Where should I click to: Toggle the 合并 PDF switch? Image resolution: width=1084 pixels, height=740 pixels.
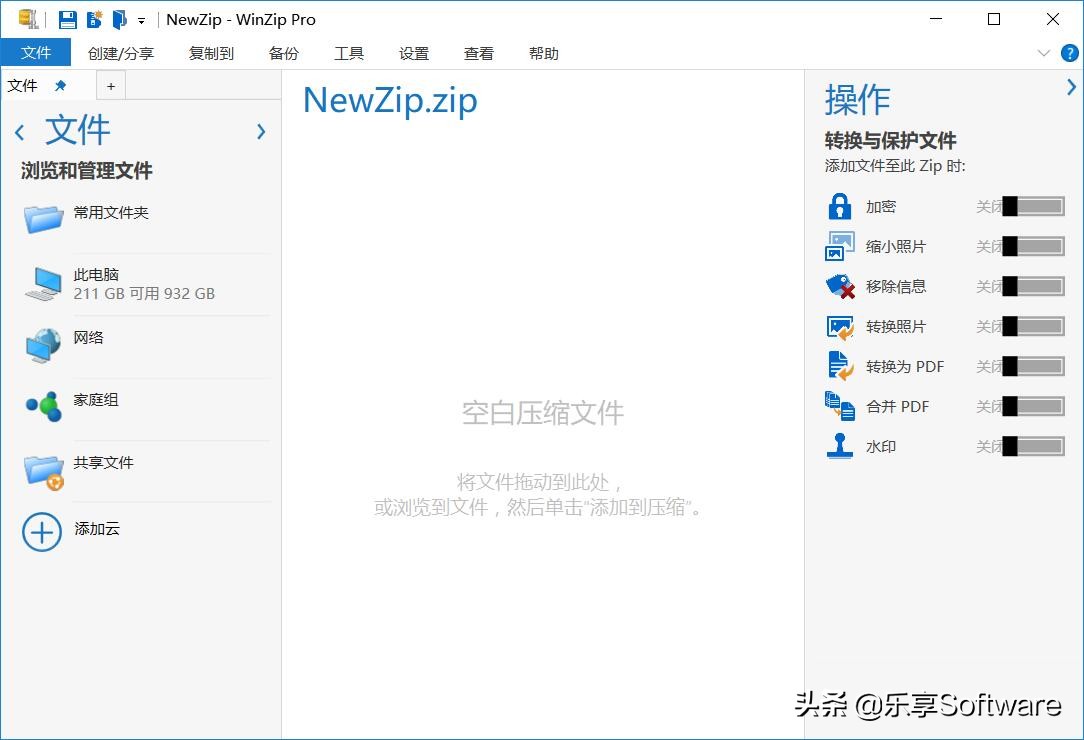[x=1033, y=407]
